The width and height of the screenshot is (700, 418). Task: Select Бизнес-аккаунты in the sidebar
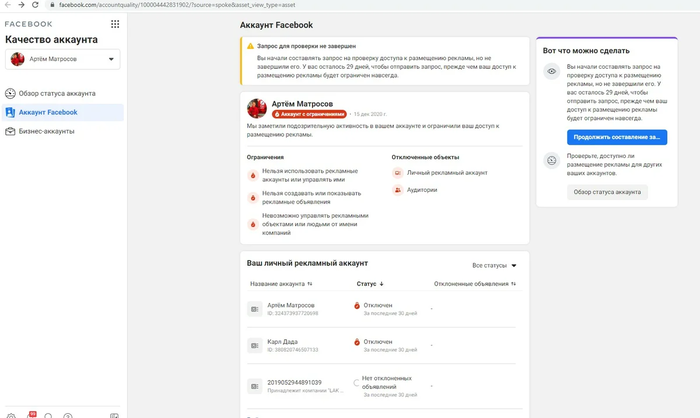pyautogui.click(x=46, y=131)
